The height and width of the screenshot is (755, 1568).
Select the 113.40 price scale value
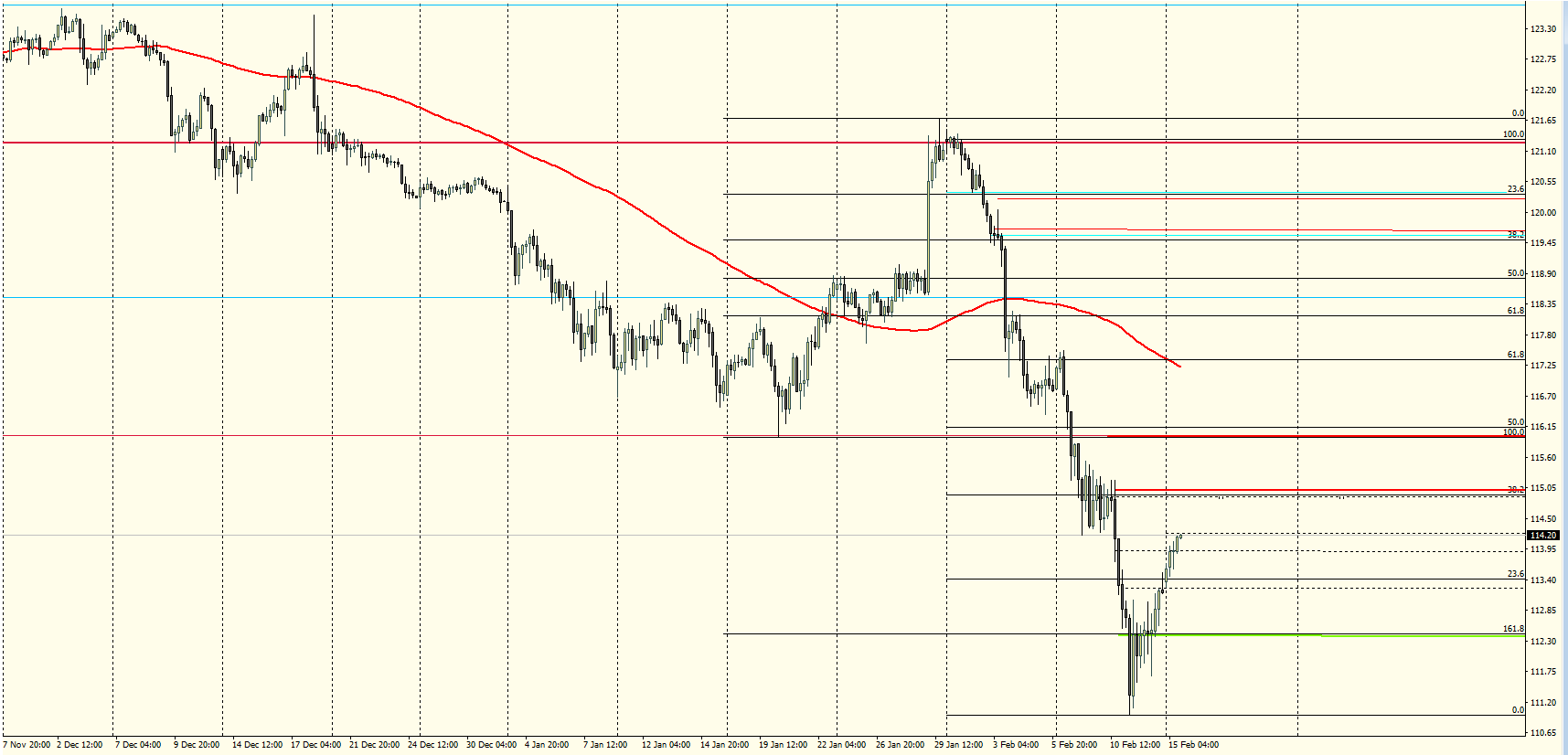coord(1543,580)
